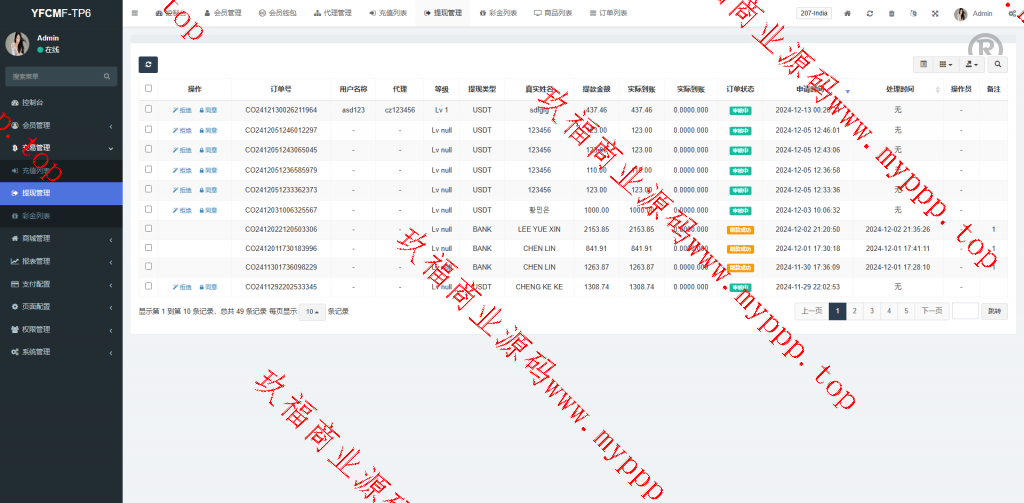Click 同意 for order CO24120512460​12297

coord(208,130)
